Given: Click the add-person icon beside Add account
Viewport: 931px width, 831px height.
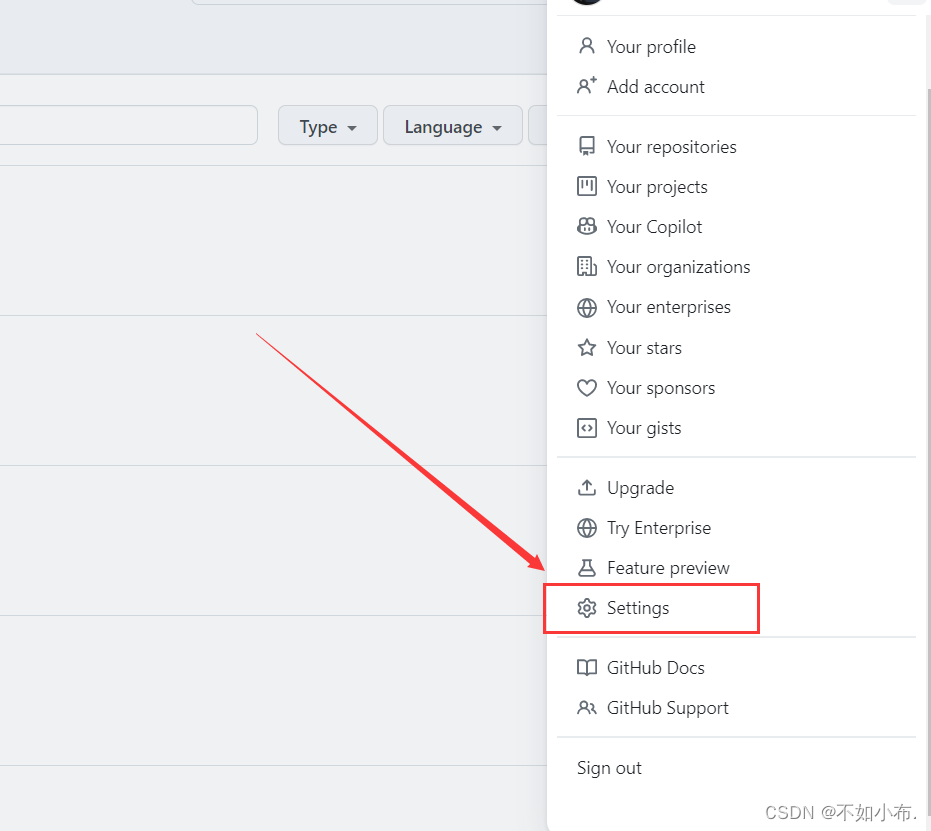Looking at the screenshot, I should [587, 87].
